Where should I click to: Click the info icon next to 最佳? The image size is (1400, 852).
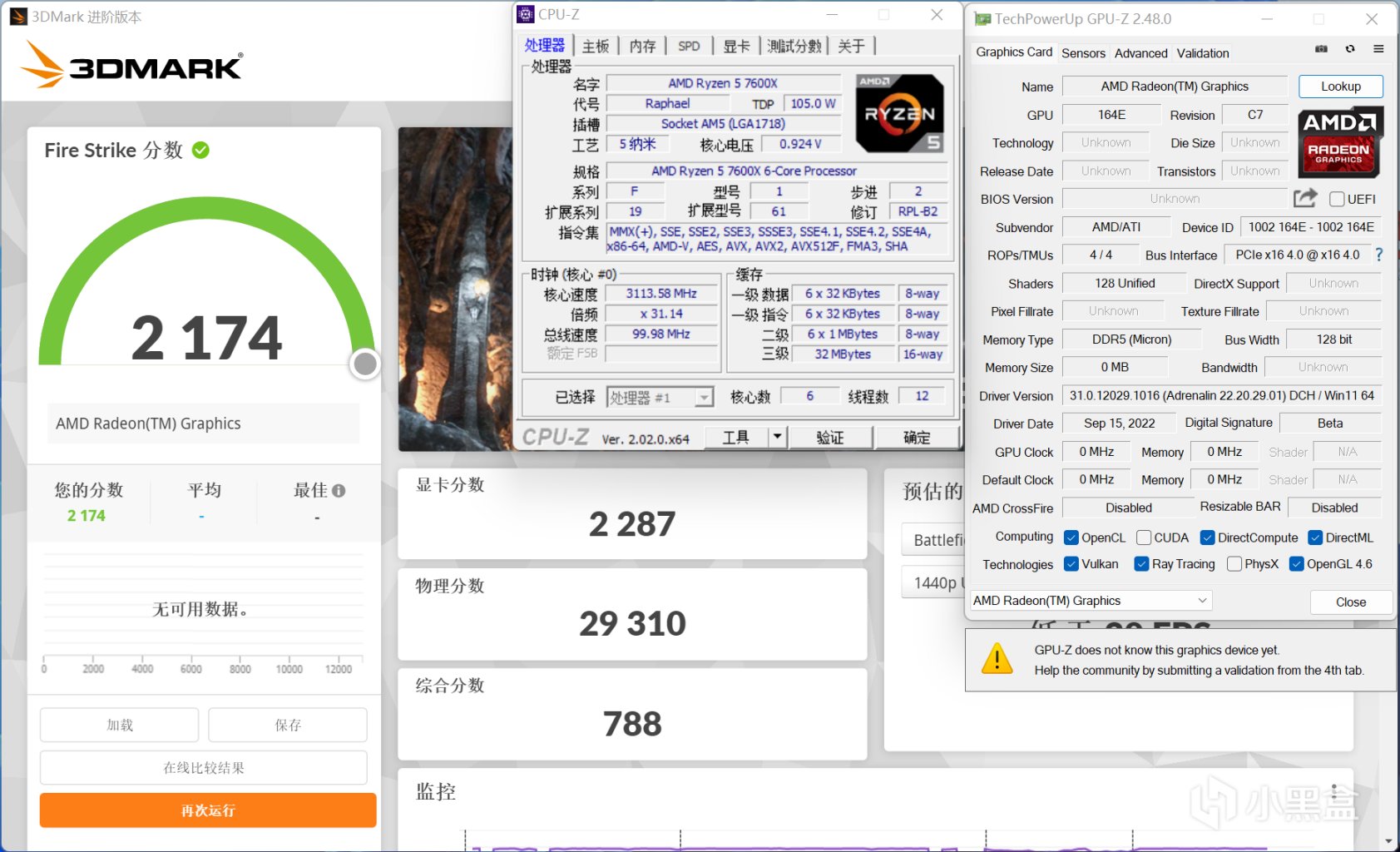coord(339,491)
